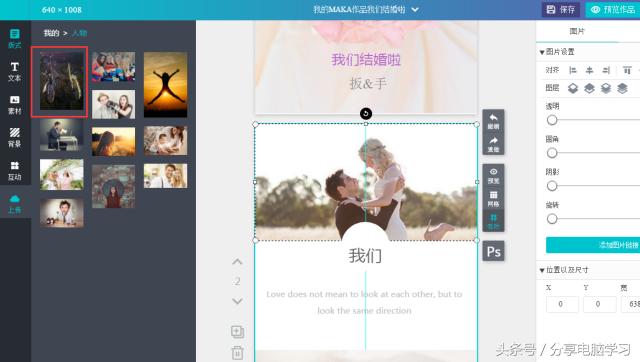640x362 pixels.
Task: Click the 我们结婚啦 title text on canvas
Action: pos(366,60)
